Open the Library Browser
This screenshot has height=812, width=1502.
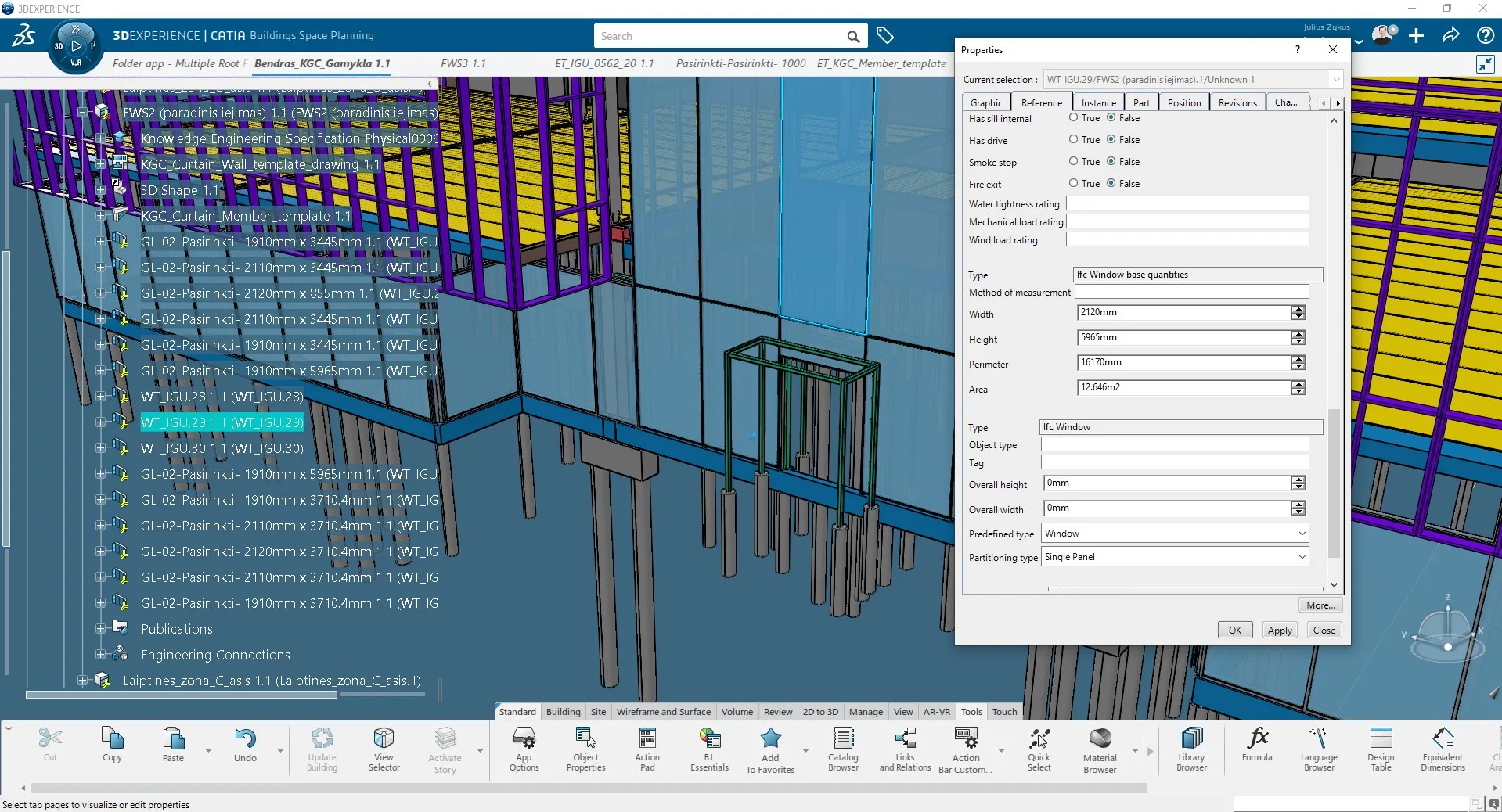click(1190, 747)
